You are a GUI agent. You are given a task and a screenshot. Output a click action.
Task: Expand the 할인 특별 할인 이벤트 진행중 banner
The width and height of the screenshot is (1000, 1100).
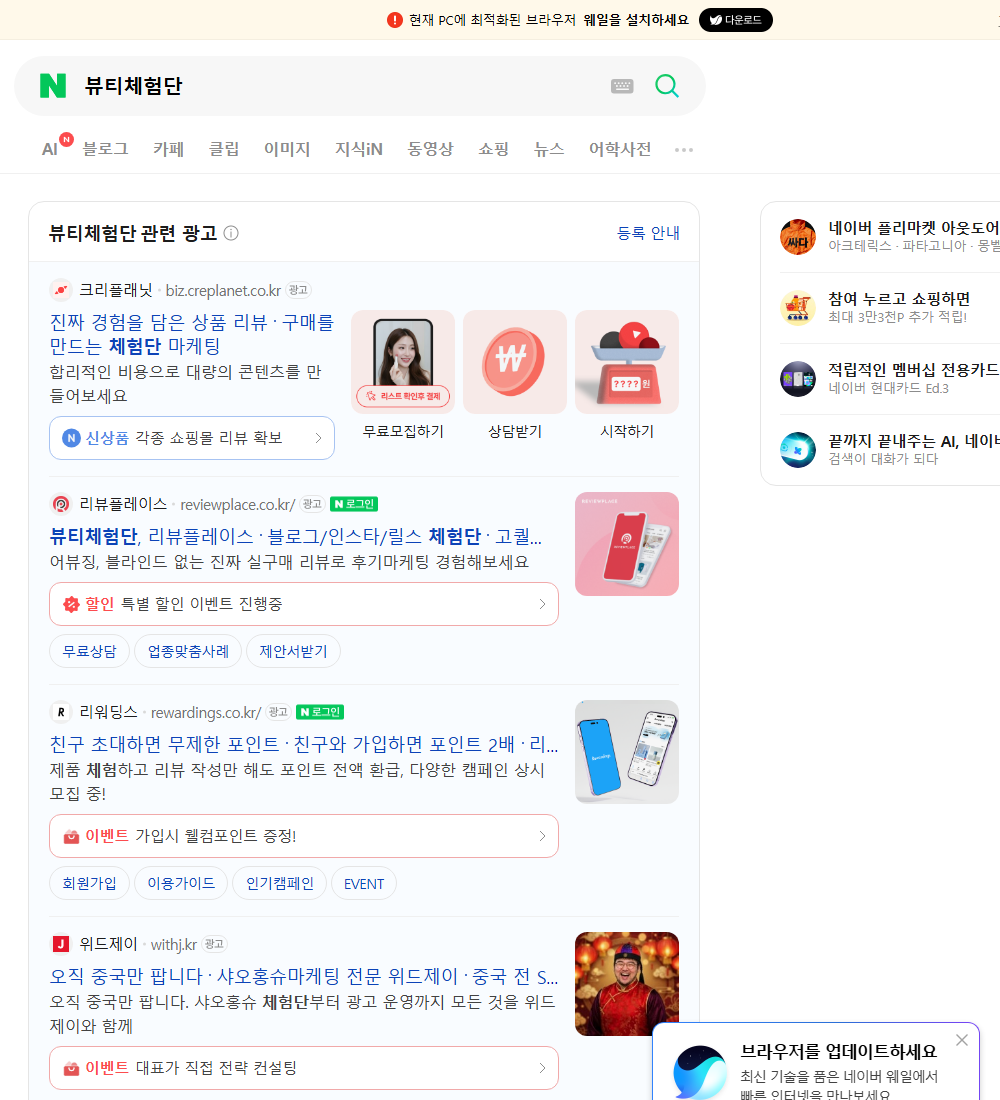coord(304,604)
